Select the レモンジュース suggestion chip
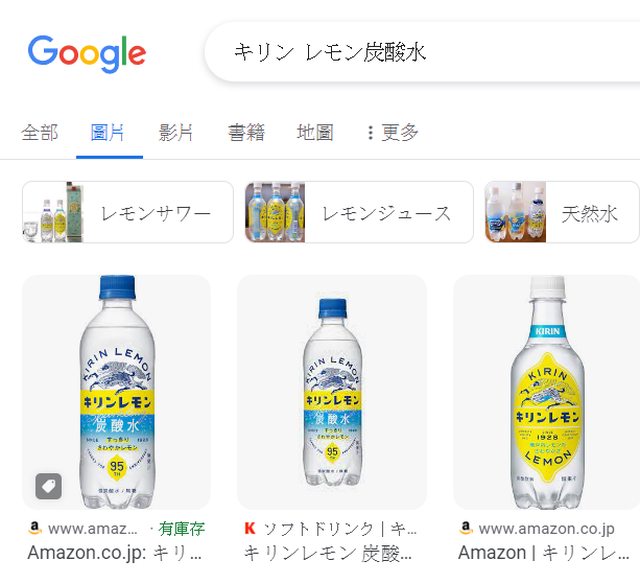This screenshot has height=584, width=640. (359, 212)
